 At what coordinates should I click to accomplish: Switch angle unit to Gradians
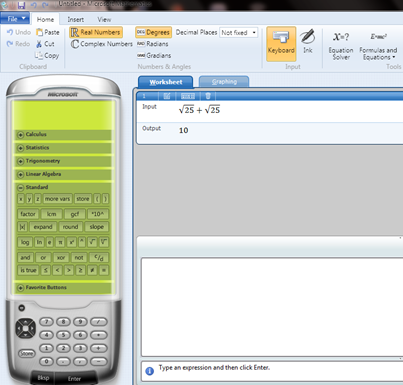(154, 55)
